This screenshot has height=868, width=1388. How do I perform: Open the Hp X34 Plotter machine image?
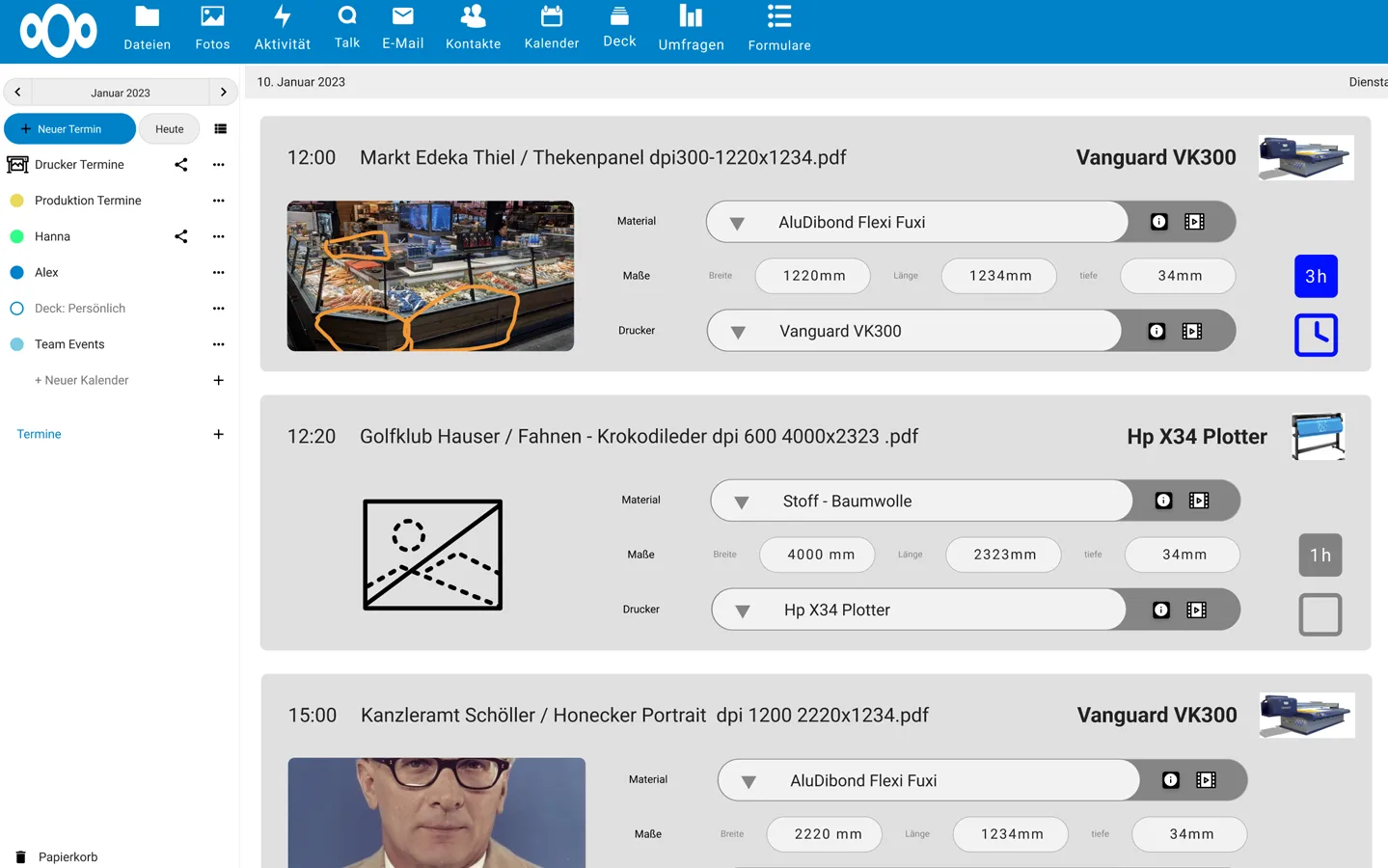(x=1319, y=436)
